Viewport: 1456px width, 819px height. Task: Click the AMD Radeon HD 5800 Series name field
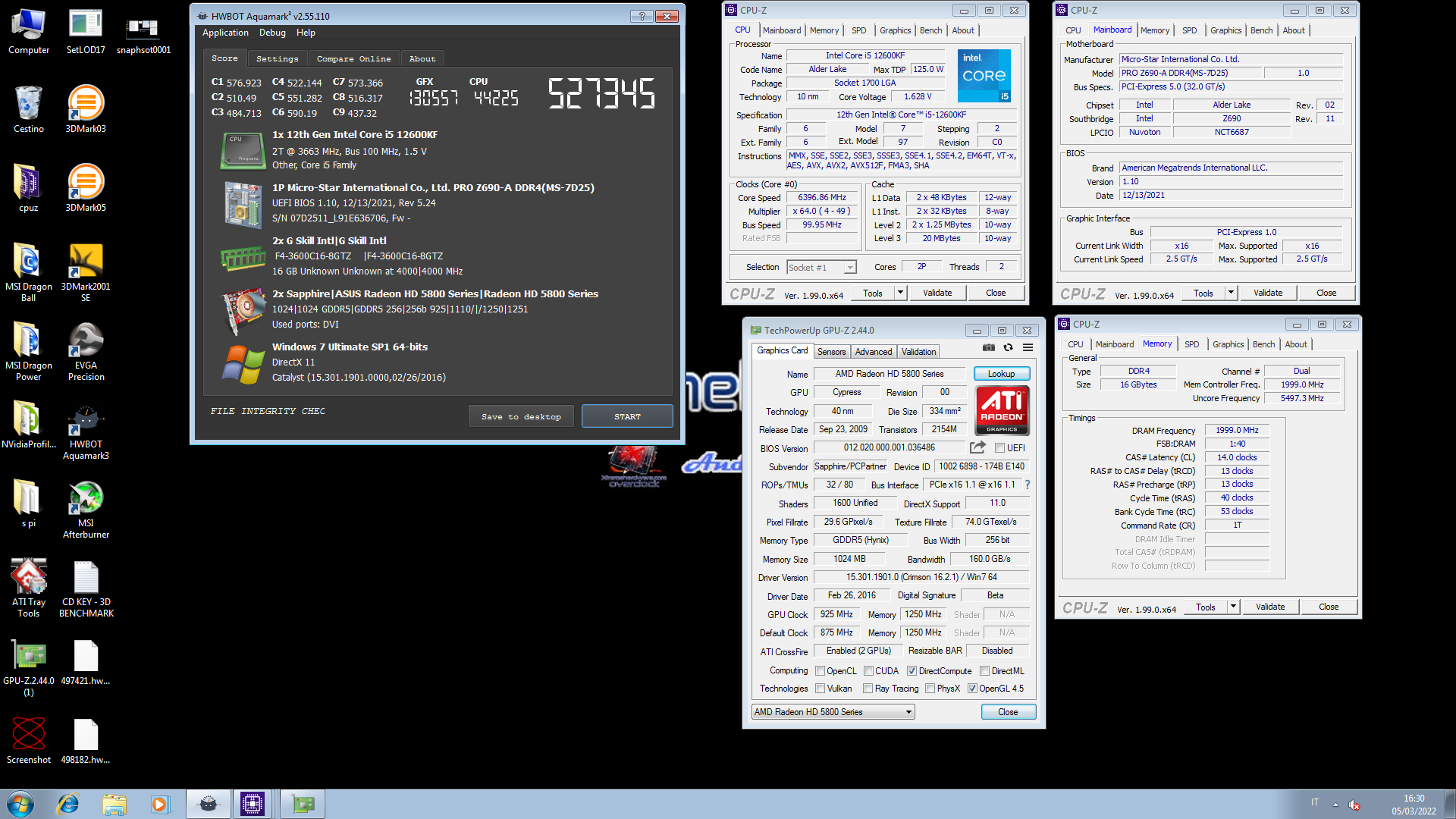tap(890, 374)
